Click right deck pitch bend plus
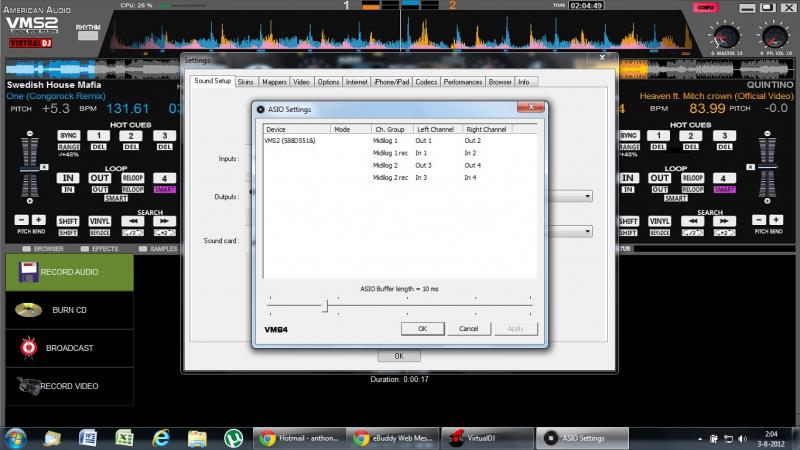This screenshot has width=800, height=450. (776, 220)
